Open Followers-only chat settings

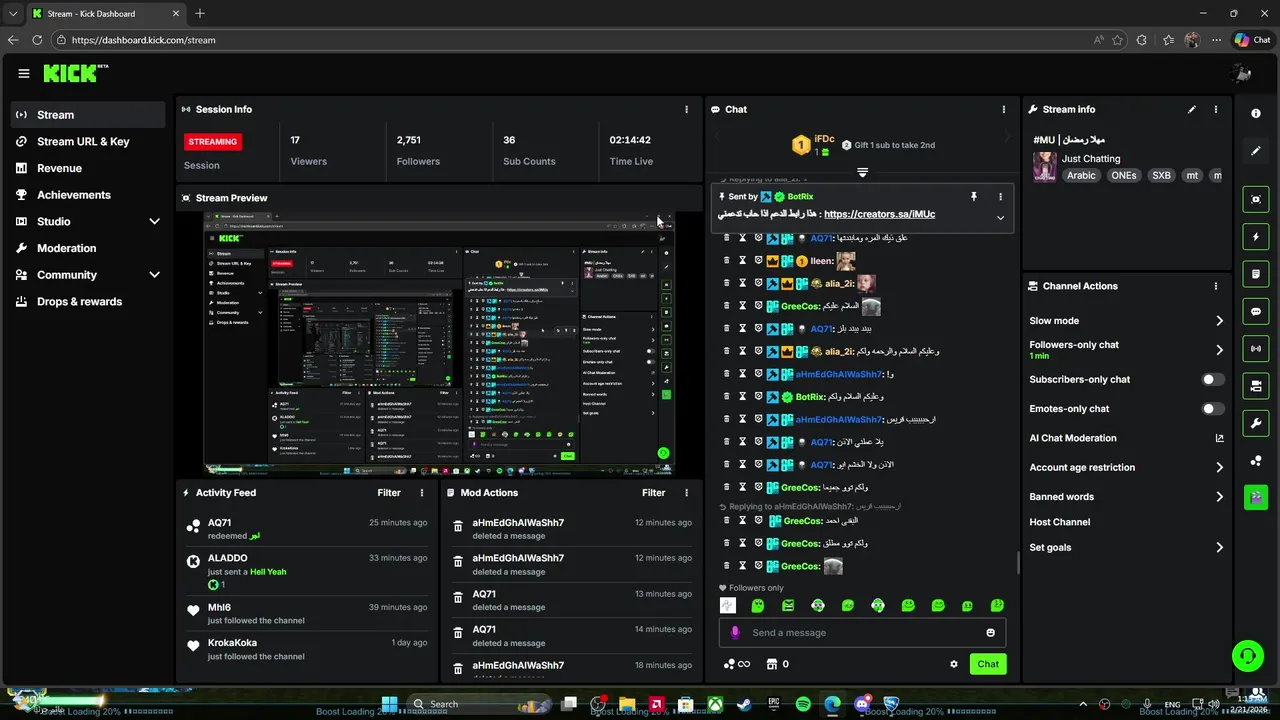click(x=1126, y=349)
